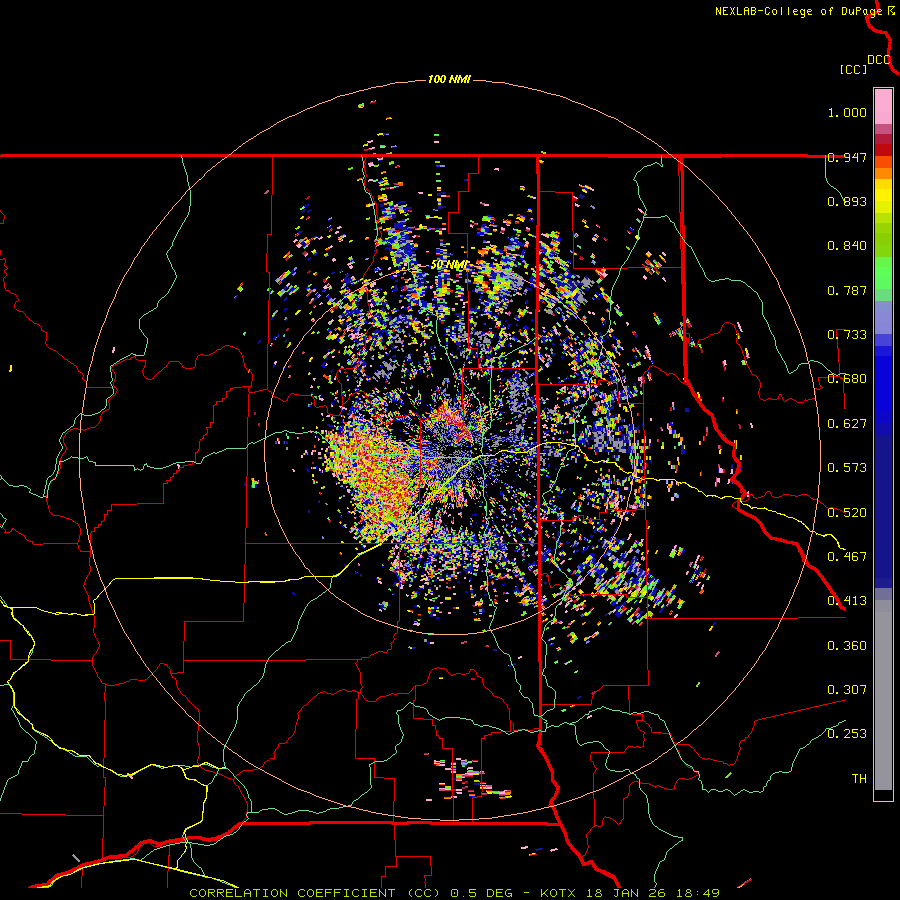900x900 pixels.
Task: Click the 100 NMI range ring label
Action: (x=449, y=79)
